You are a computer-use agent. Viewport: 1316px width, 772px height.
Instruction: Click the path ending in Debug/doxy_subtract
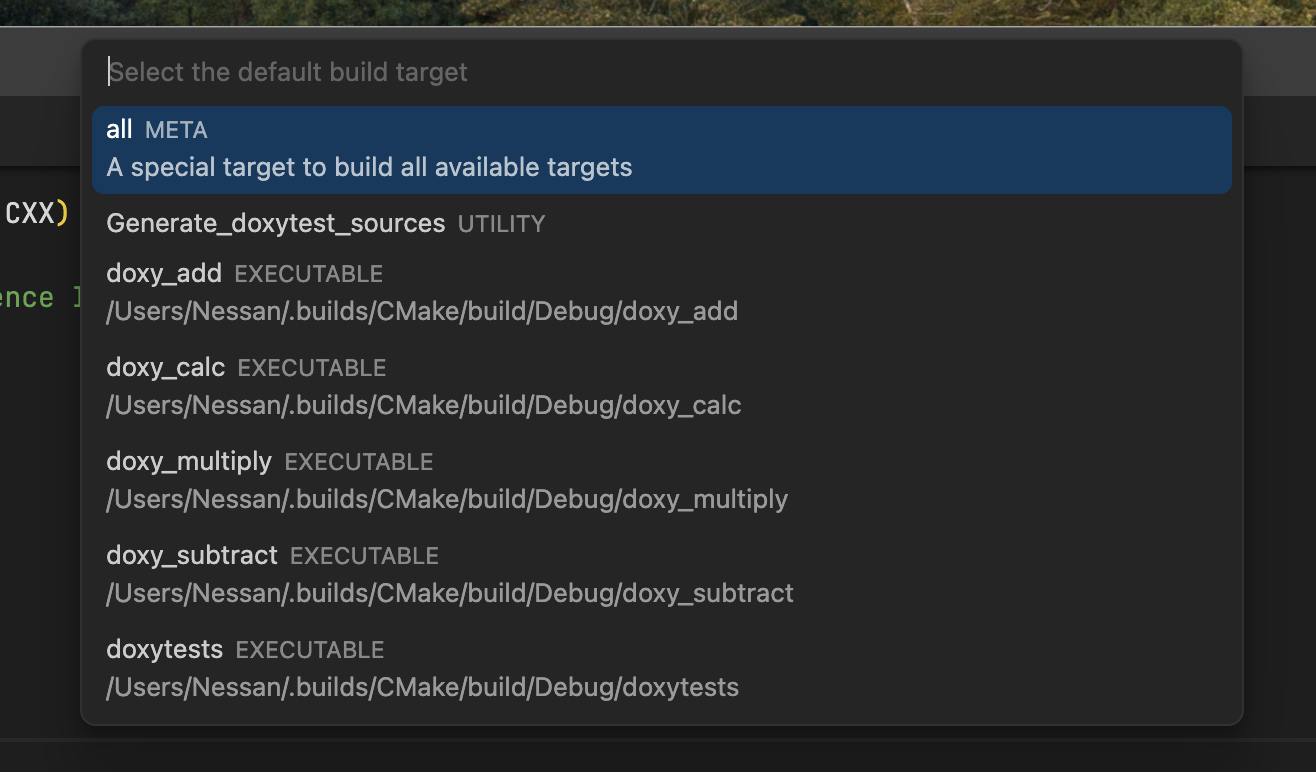(x=450, y=594)
